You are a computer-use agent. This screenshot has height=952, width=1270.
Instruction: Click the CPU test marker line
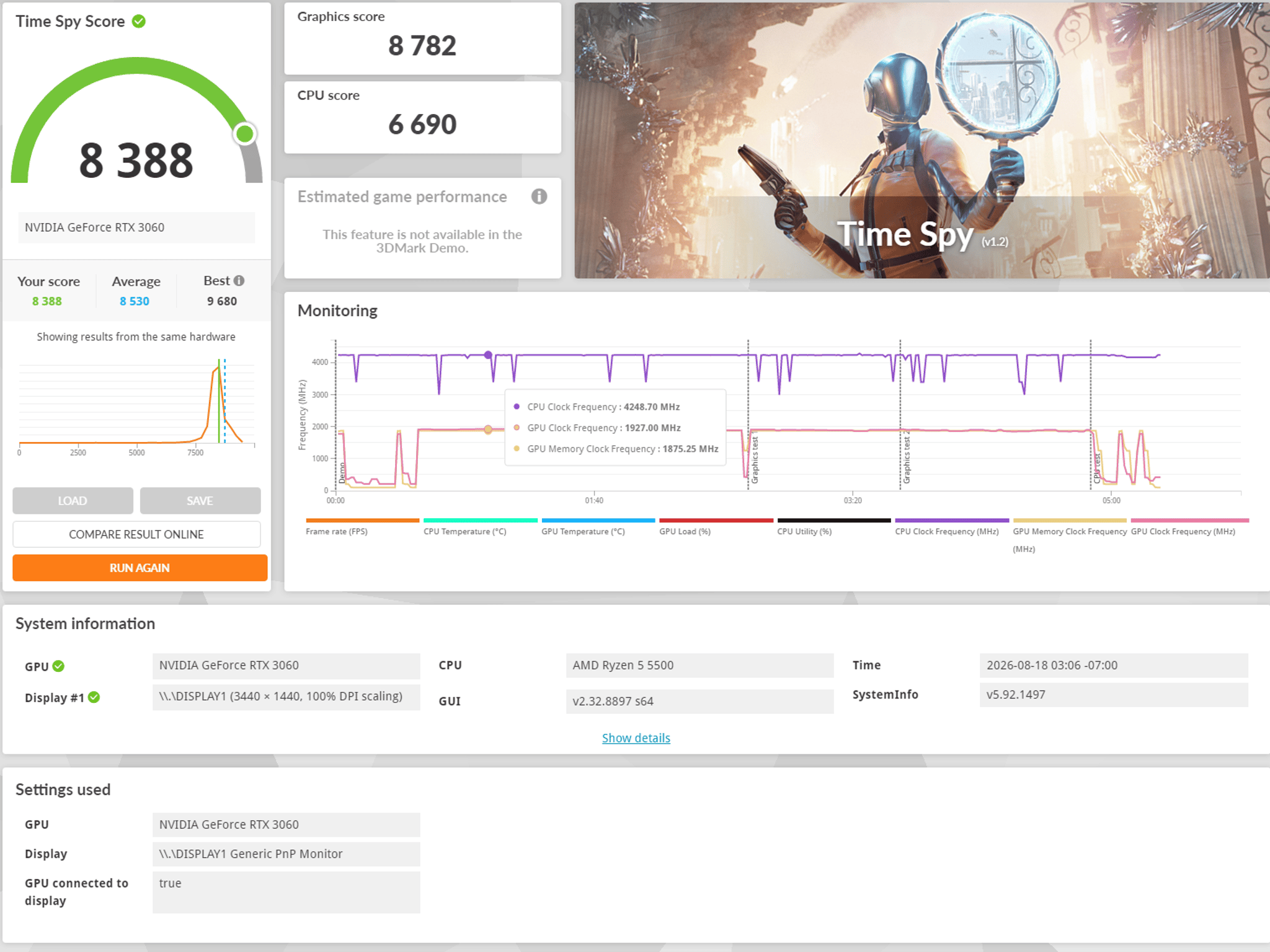pyautogui.click(x=1091, y=415)
